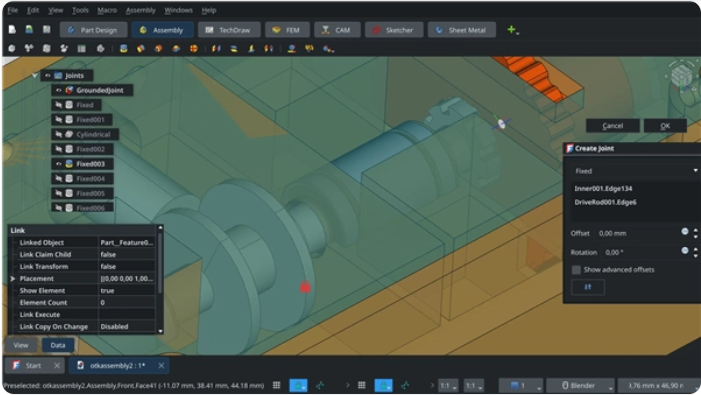Click the OK button
The height and width of the screenshot is (395, 701).
coord(665,126)
